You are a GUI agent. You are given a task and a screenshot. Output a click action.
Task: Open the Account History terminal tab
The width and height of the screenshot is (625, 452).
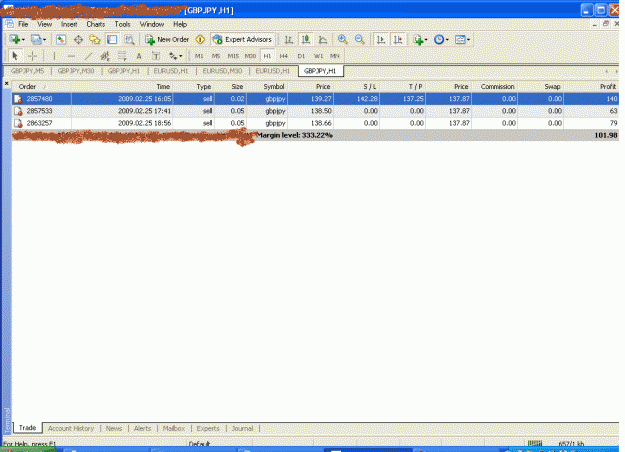(x=71, y=428)
